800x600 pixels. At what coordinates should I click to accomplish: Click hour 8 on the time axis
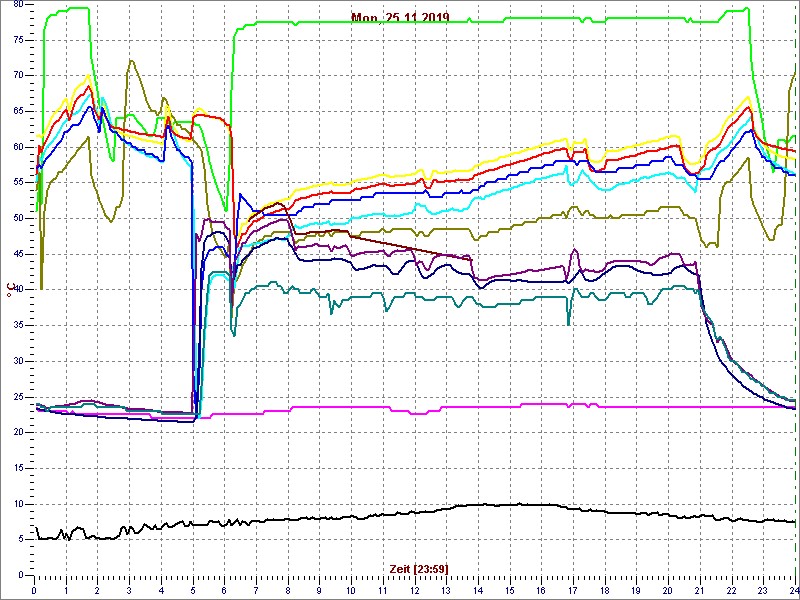click(x=288, y=591)
